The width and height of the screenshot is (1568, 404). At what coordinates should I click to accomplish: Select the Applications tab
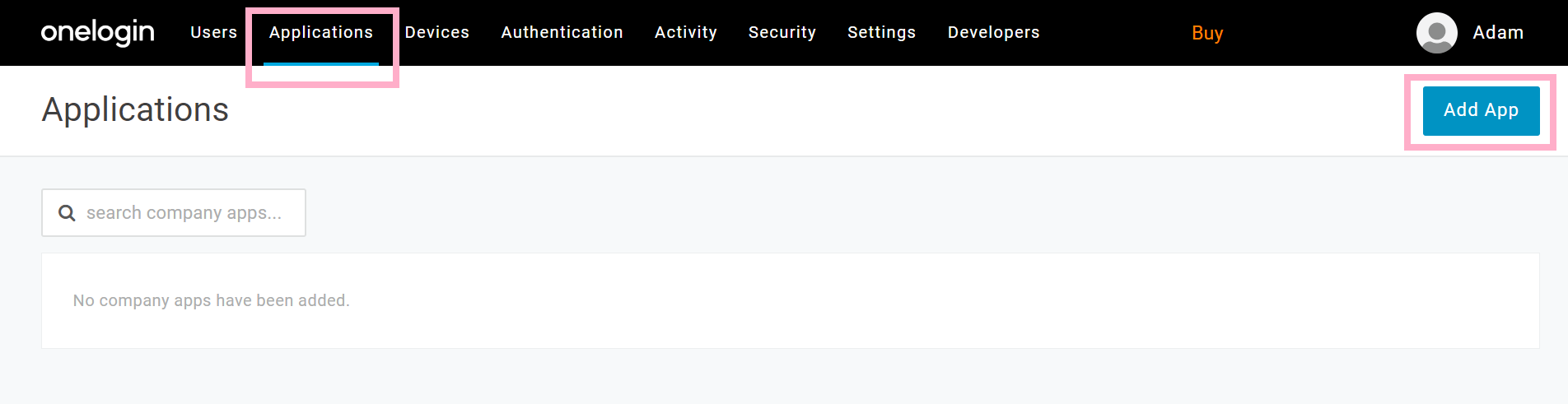(x=321, y=32)
